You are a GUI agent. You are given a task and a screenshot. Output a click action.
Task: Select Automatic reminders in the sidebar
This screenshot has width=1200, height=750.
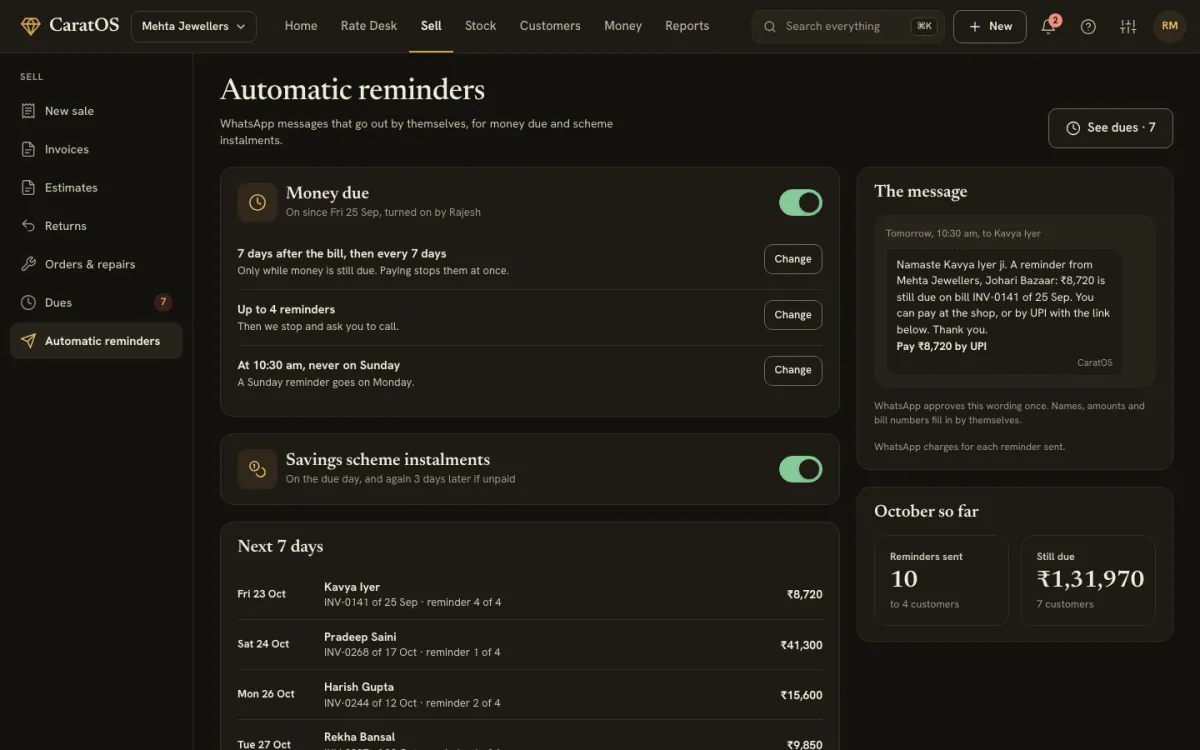(96, 341)
